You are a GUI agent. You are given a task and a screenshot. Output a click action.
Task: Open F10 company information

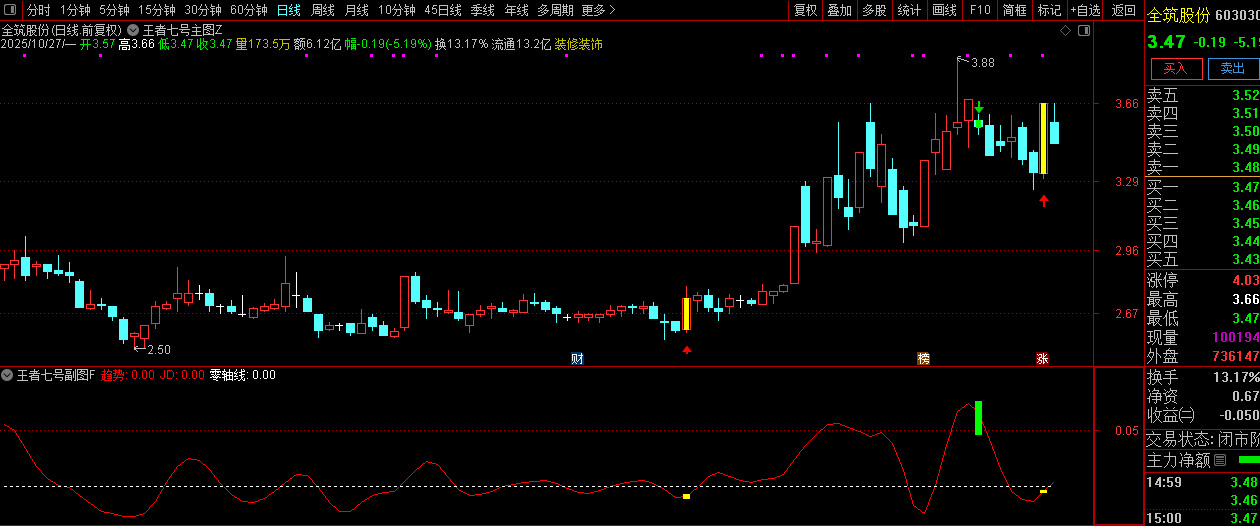[x=980, y=10]
